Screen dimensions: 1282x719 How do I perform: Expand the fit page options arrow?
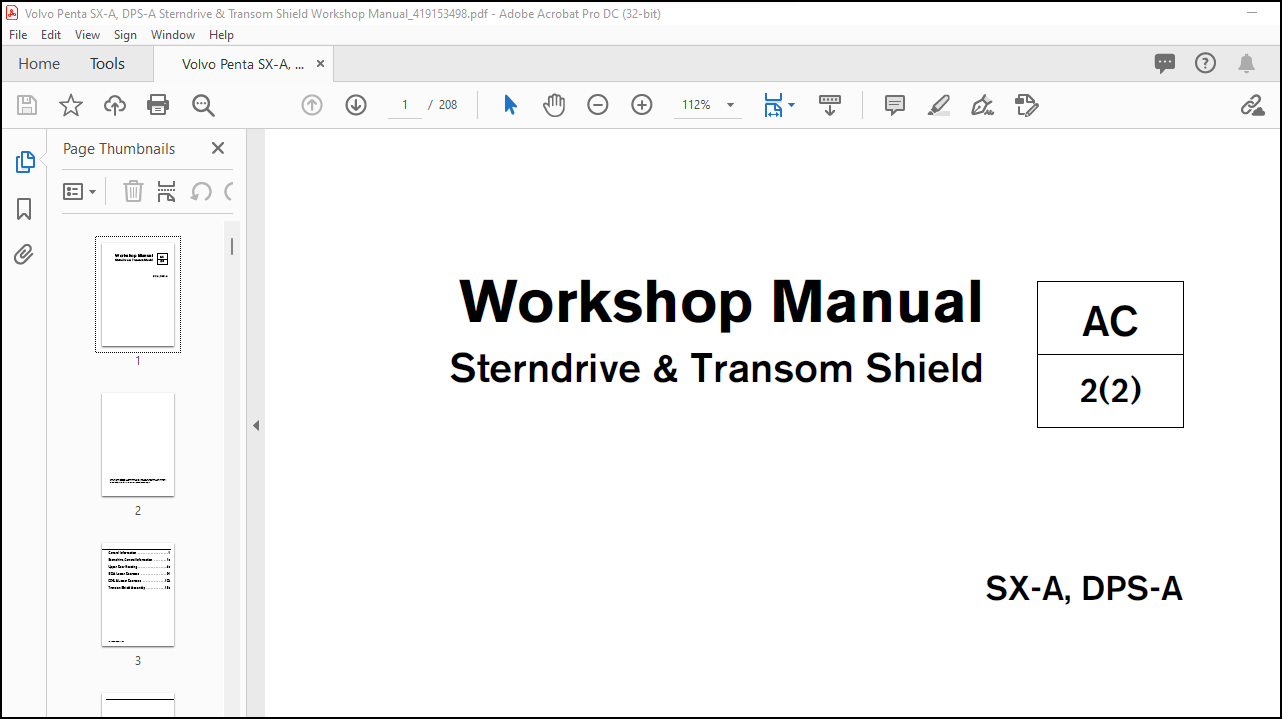[x=791, y=105]
